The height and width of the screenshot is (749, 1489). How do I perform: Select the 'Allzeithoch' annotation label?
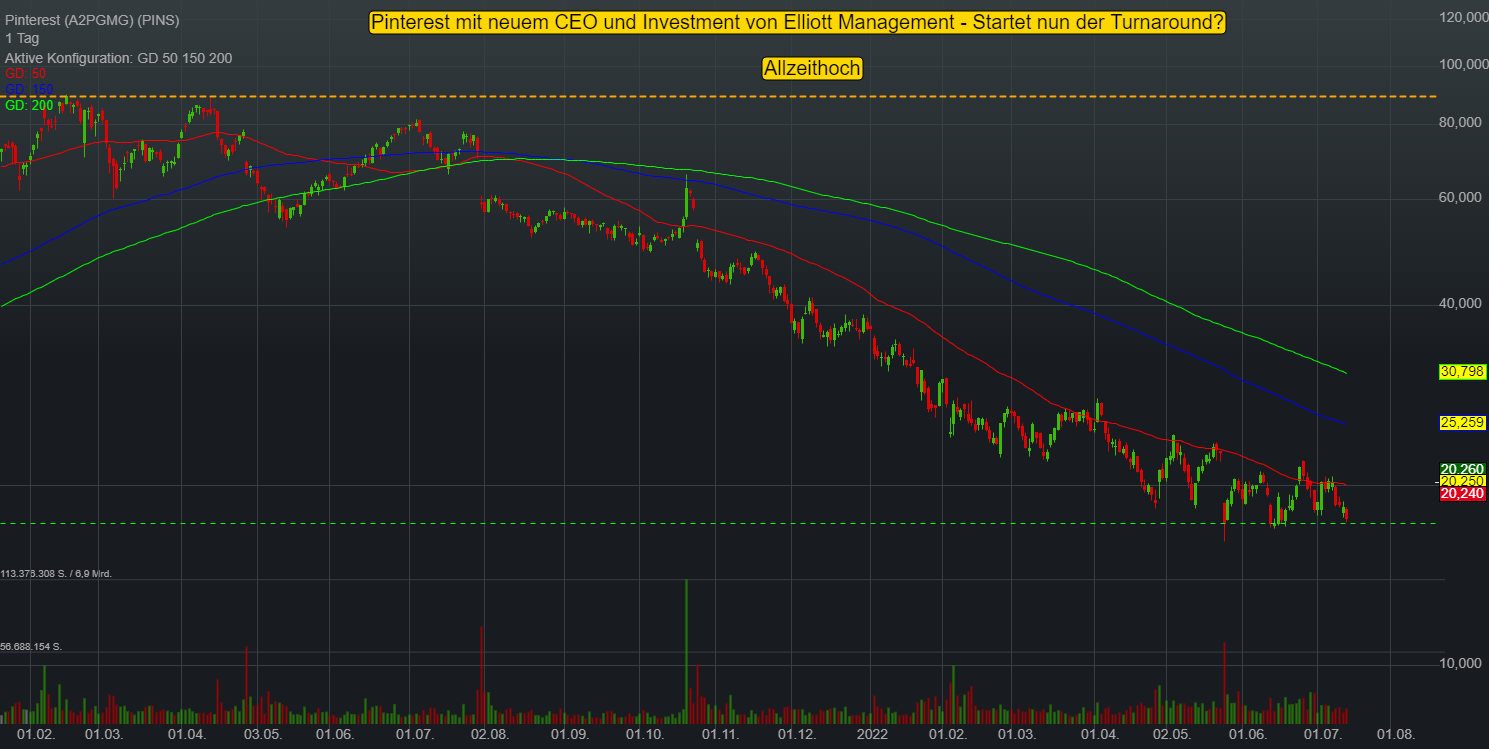tap(811, 68)
